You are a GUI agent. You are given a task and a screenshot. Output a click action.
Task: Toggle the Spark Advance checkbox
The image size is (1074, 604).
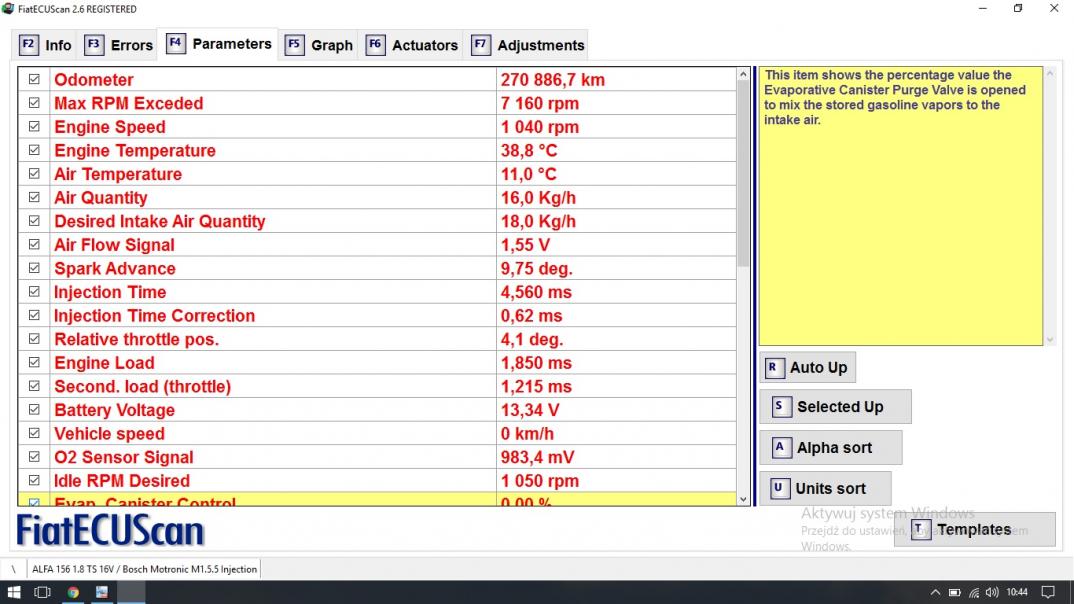(35, 268)
